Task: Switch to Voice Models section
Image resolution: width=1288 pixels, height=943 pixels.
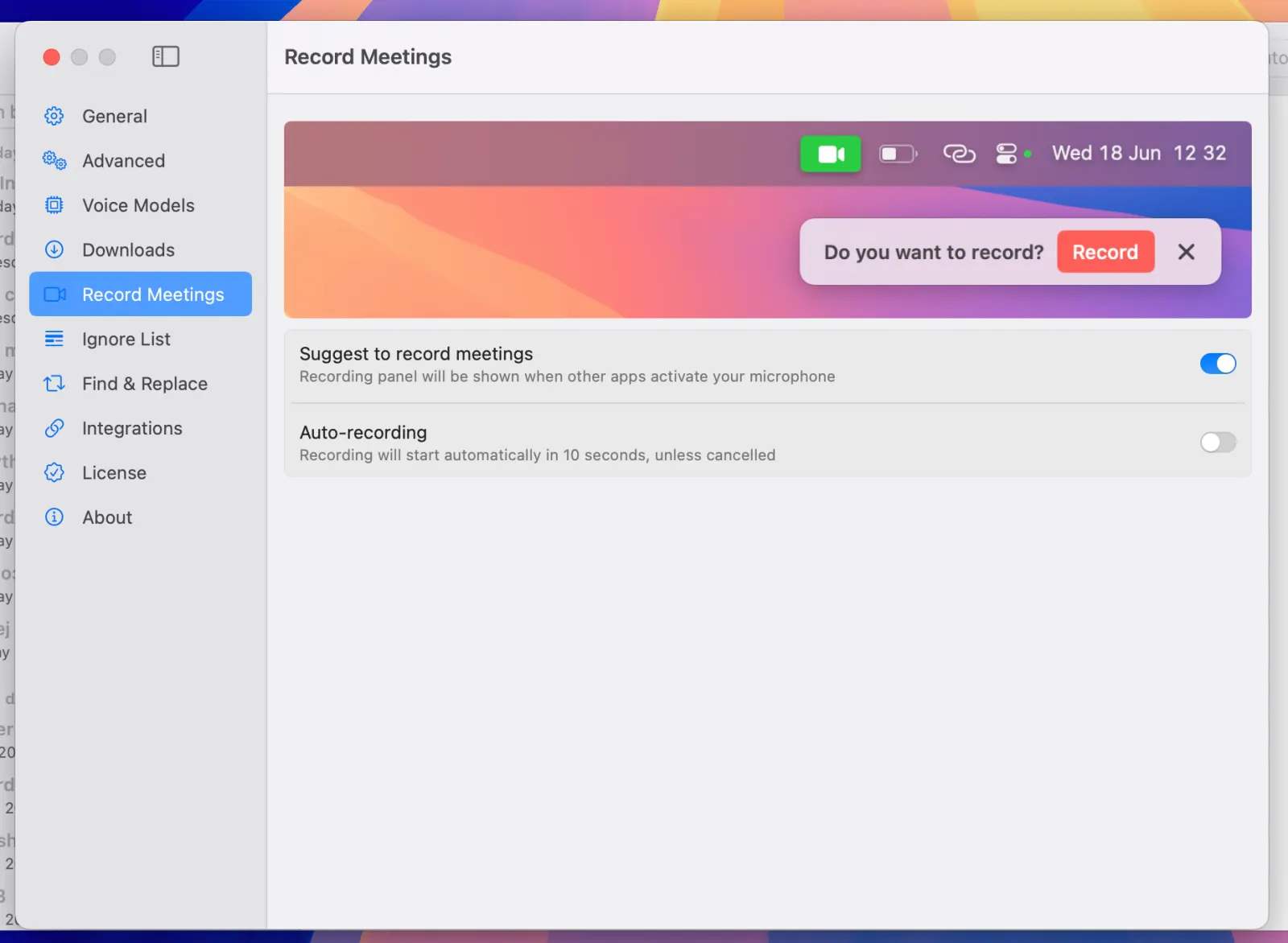Action: pos(140,205)
